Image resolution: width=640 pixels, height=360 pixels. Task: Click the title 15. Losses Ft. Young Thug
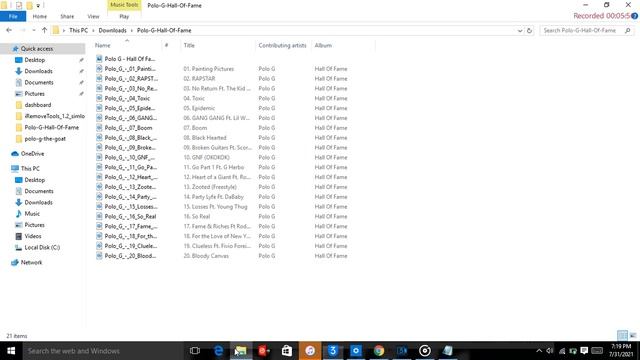pyautogui.click(x=216, y=207)
